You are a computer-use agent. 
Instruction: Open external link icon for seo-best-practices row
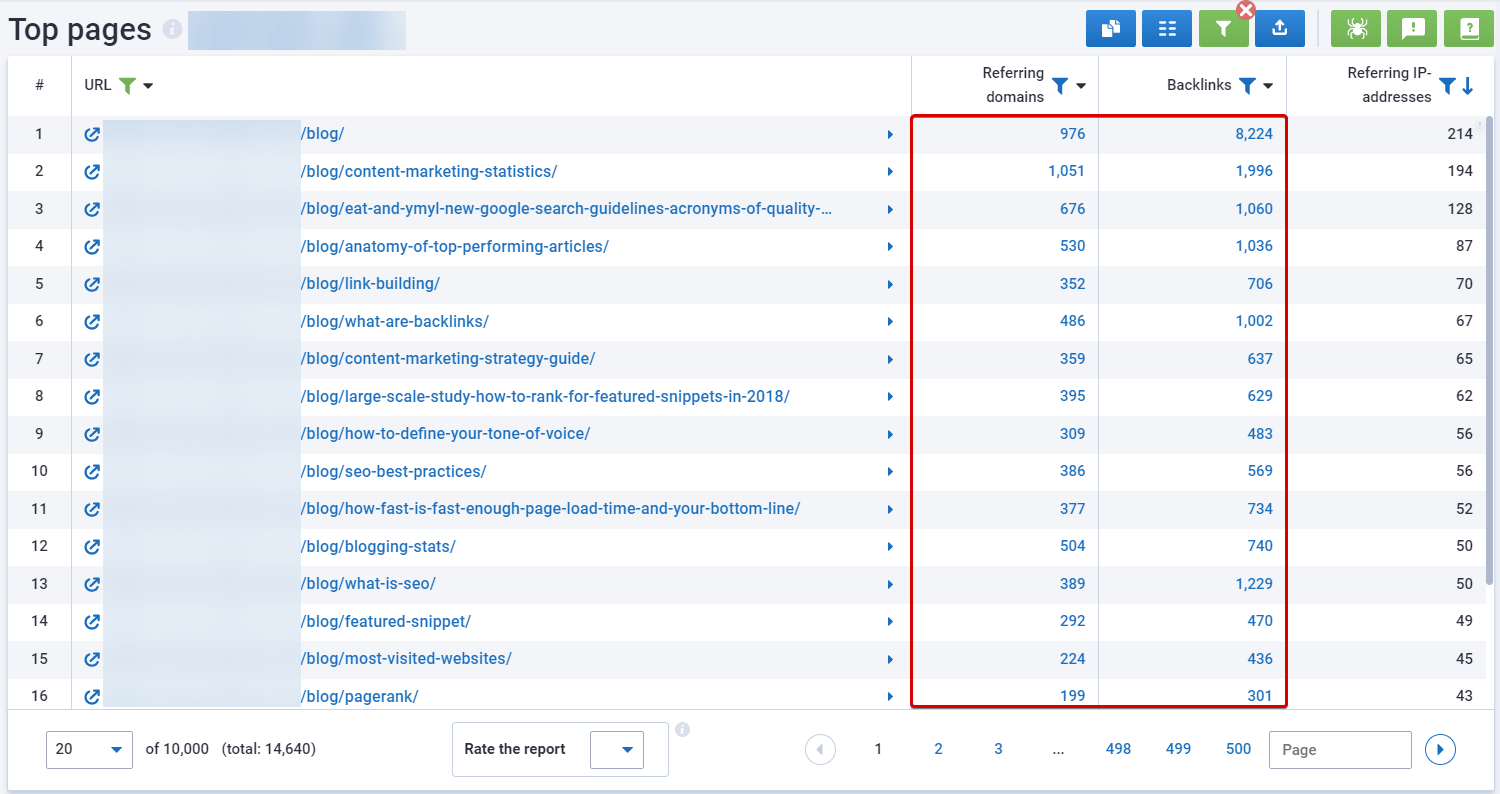click(92, 472)
